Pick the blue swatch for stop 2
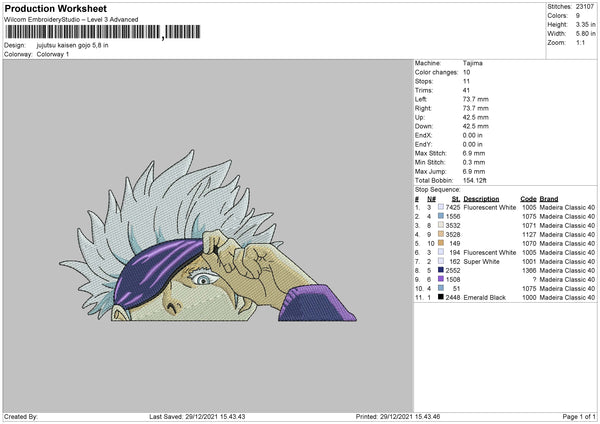 point(441,216)
